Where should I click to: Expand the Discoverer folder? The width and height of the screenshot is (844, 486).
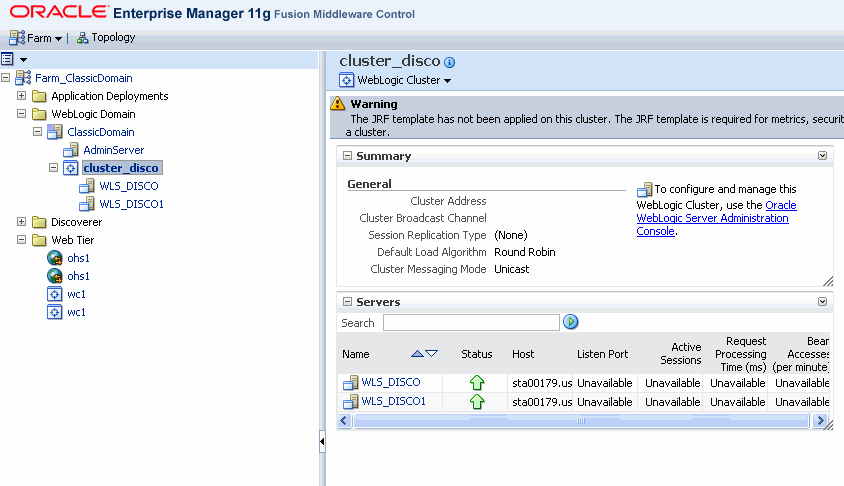pyautogui.click(x=22, y=222)
